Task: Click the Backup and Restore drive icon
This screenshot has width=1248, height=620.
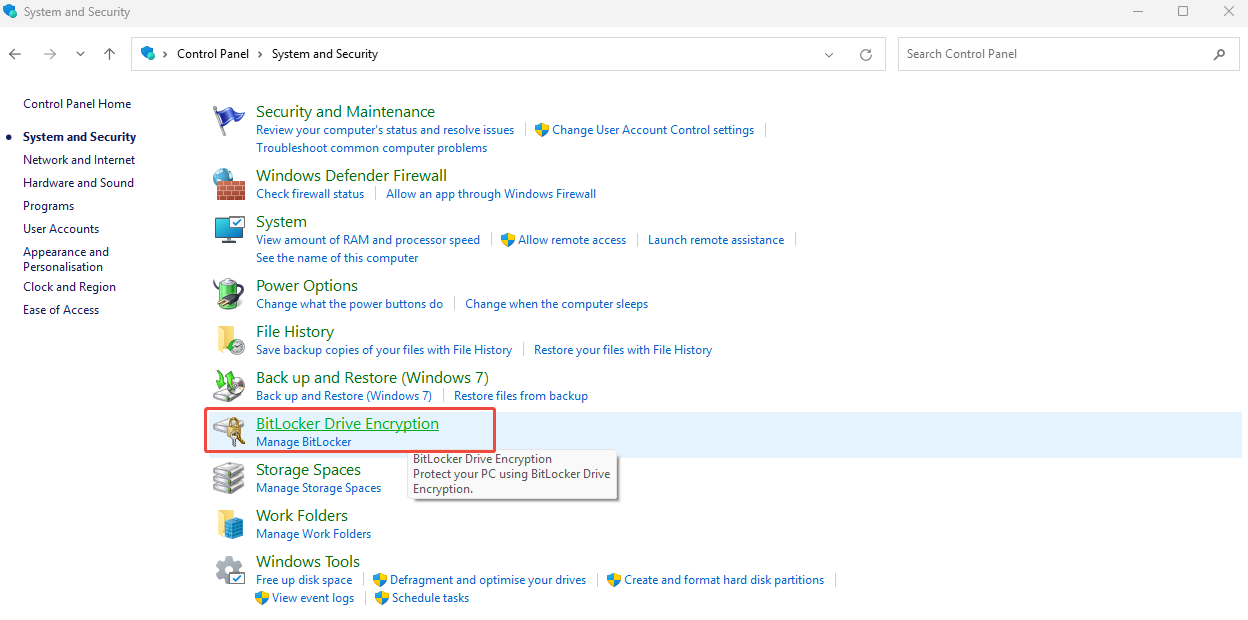Action: (229, 386)
